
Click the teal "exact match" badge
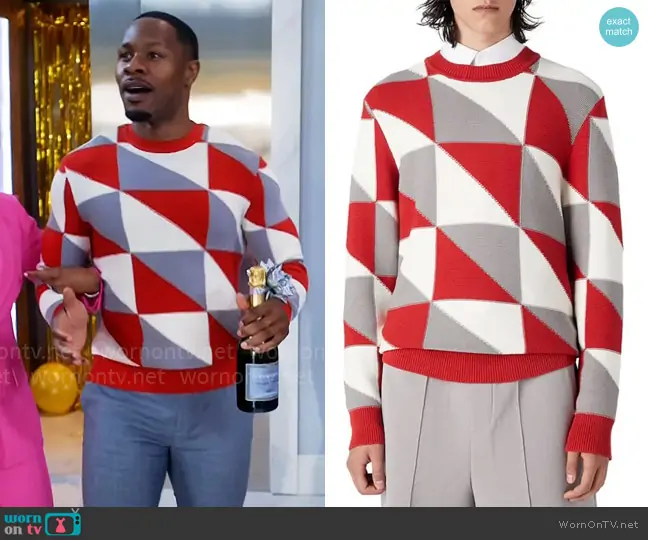[x=619, y=27]
